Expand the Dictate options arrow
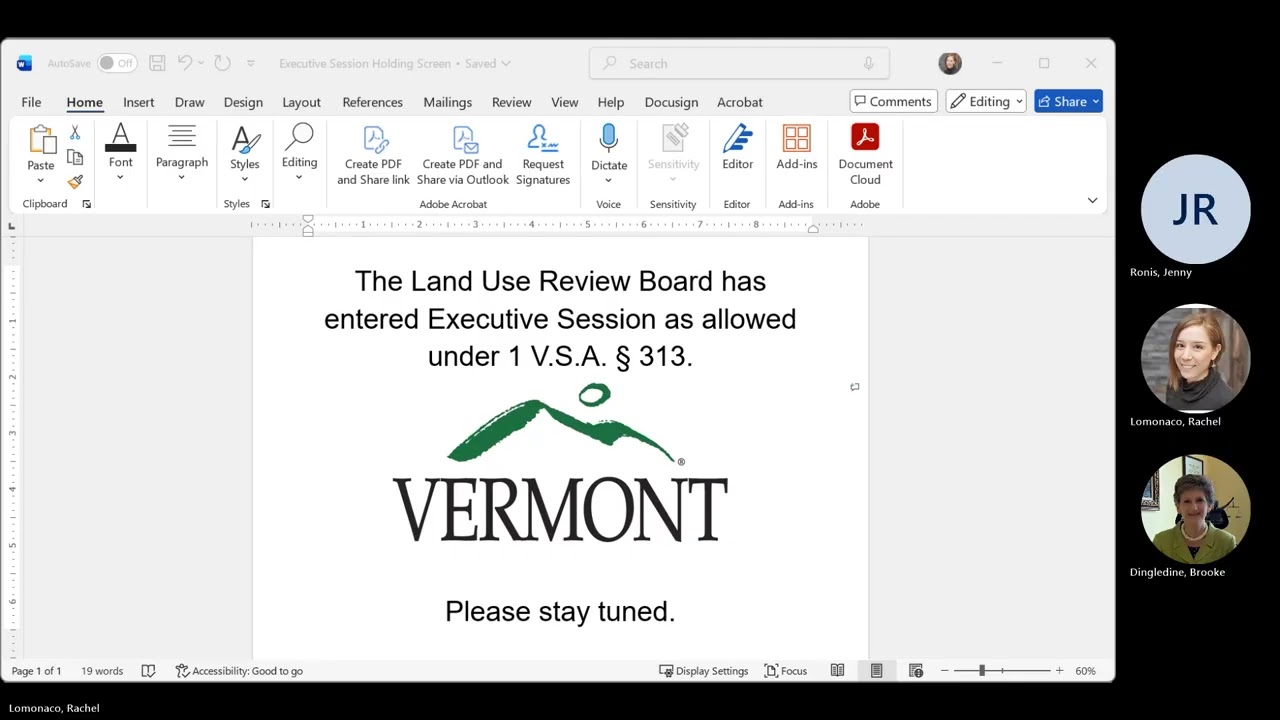1280x720 pixels. point(608,180)
